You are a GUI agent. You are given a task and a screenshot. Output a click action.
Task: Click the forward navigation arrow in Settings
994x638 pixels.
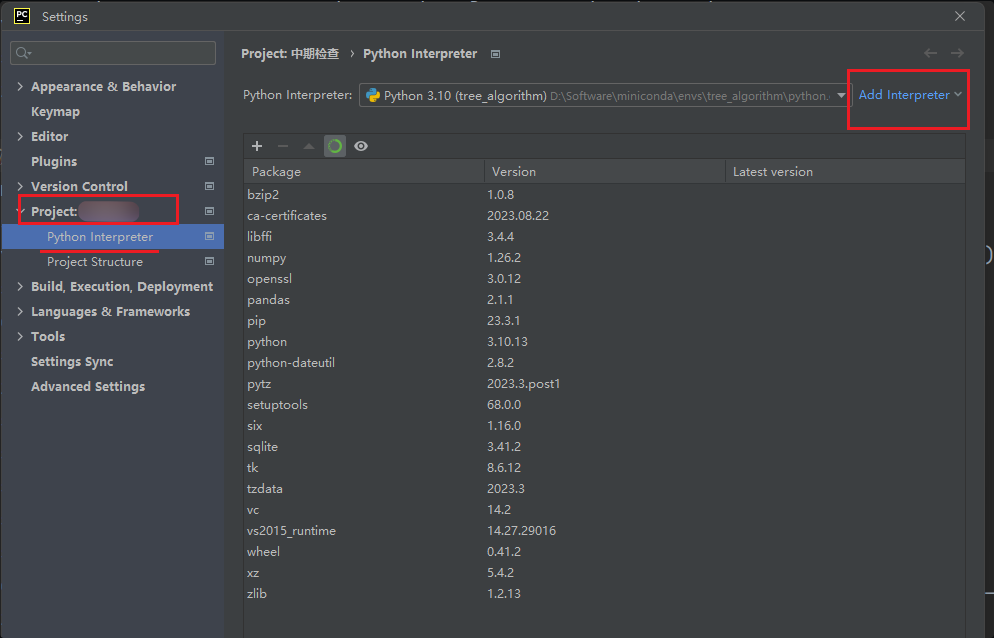[957, 53]
